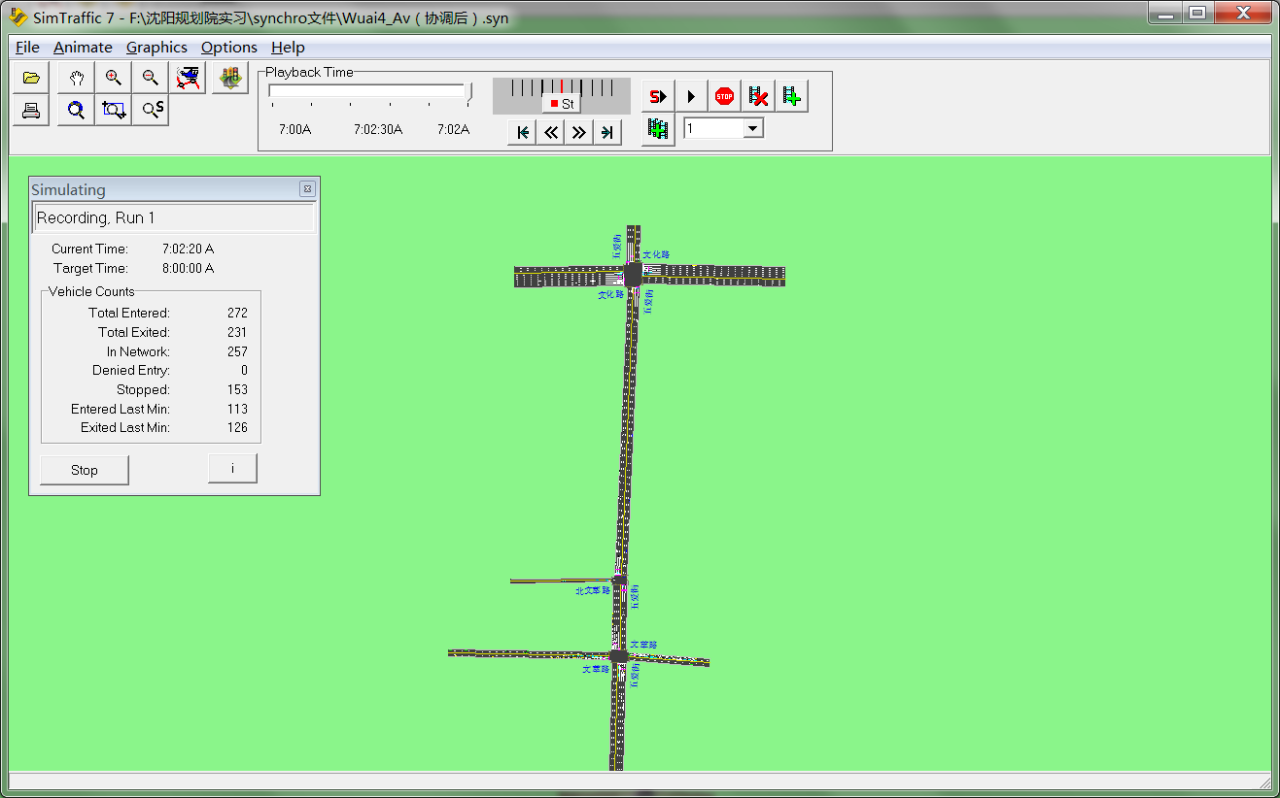Skip to the start of playback

[x=522, y=132]
